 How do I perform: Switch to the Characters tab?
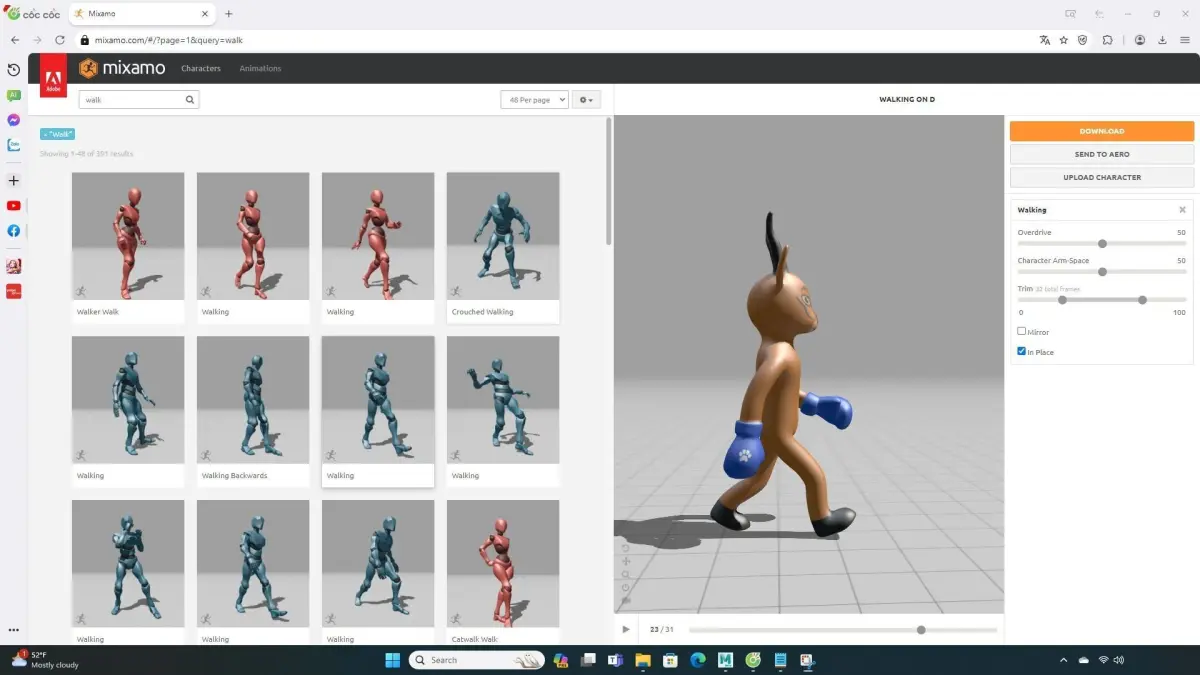tap(201, 68)
